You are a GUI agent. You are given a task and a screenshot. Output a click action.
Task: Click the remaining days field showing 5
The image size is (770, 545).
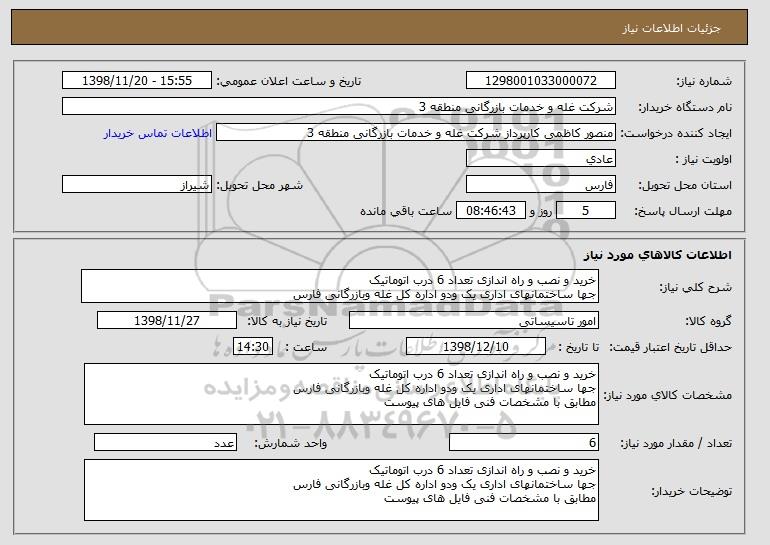tap(586, 211)
